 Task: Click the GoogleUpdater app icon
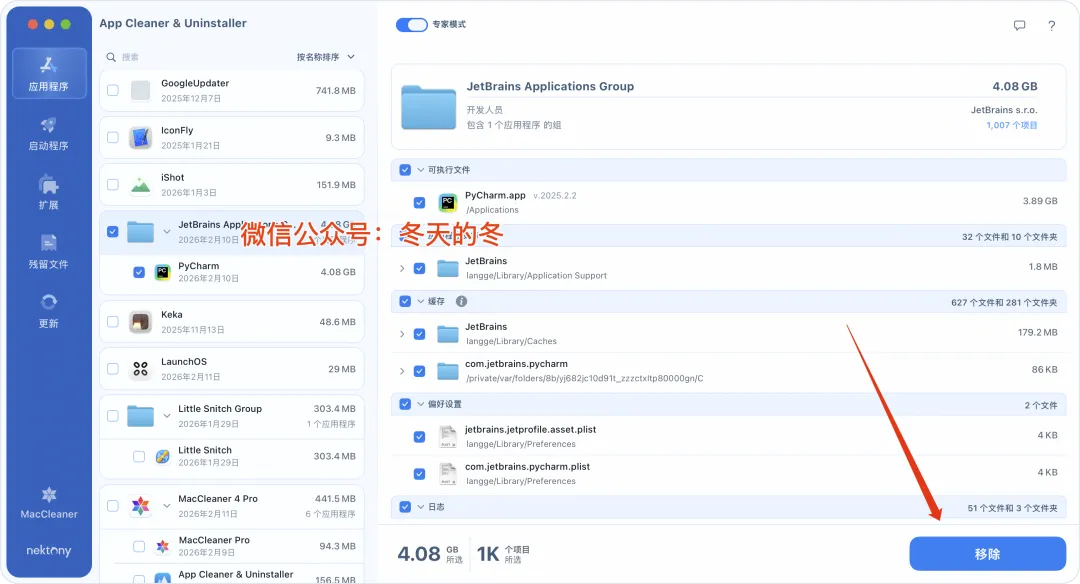[x=141, y=90]
